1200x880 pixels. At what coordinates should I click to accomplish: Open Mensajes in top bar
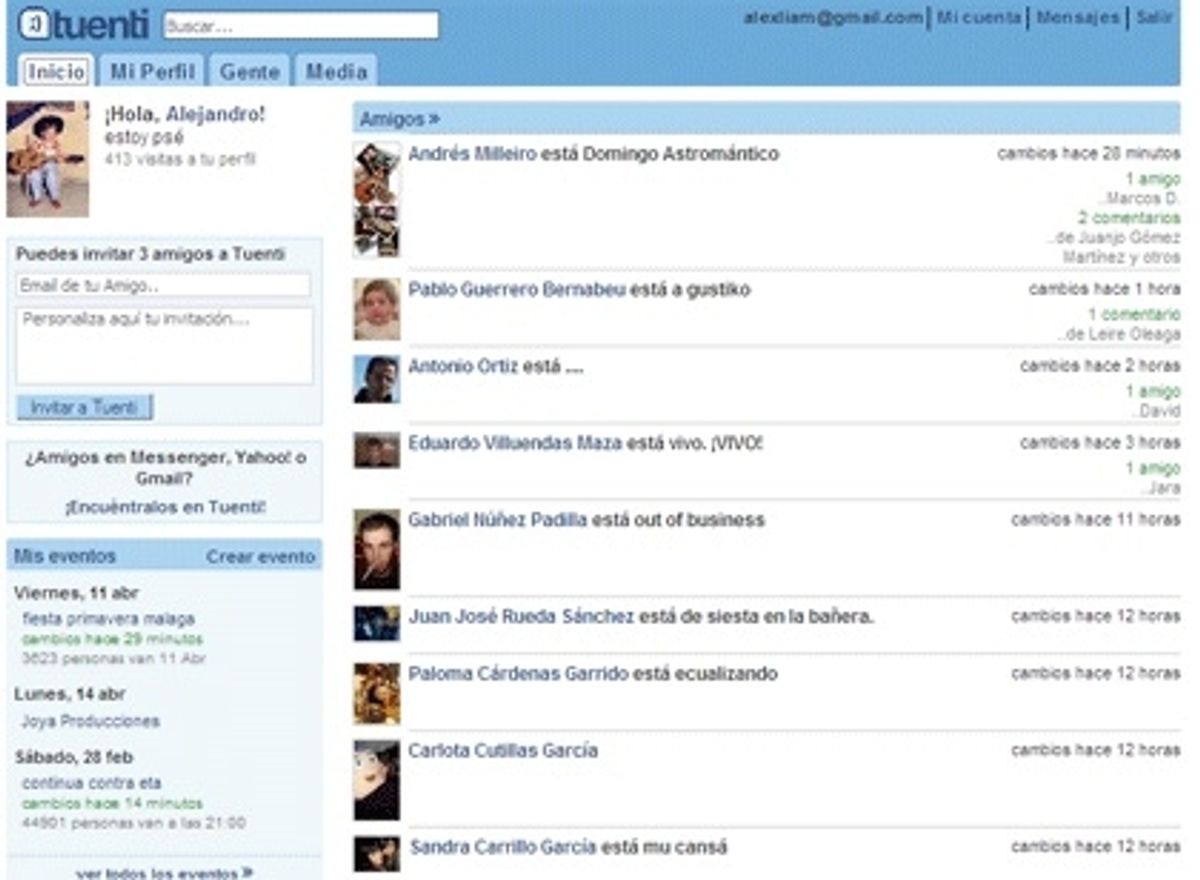(1078, 17)
